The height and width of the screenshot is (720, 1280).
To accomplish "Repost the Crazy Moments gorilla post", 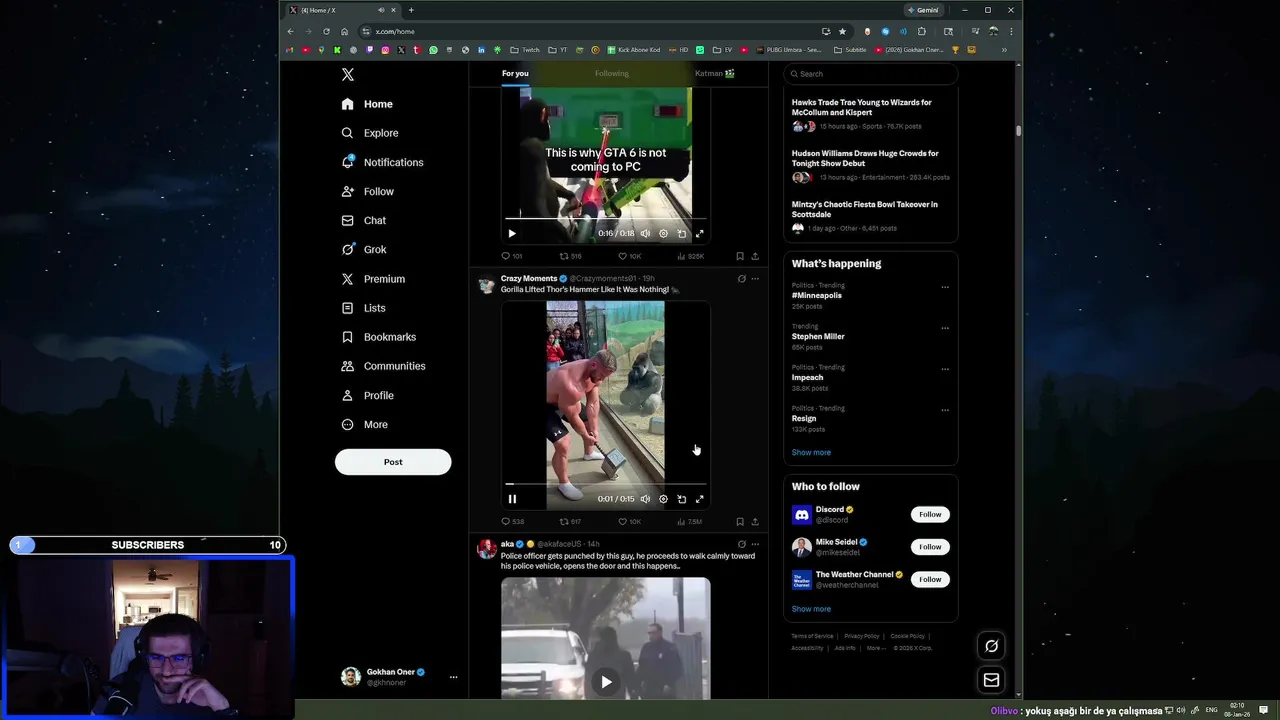I will 570,521.
